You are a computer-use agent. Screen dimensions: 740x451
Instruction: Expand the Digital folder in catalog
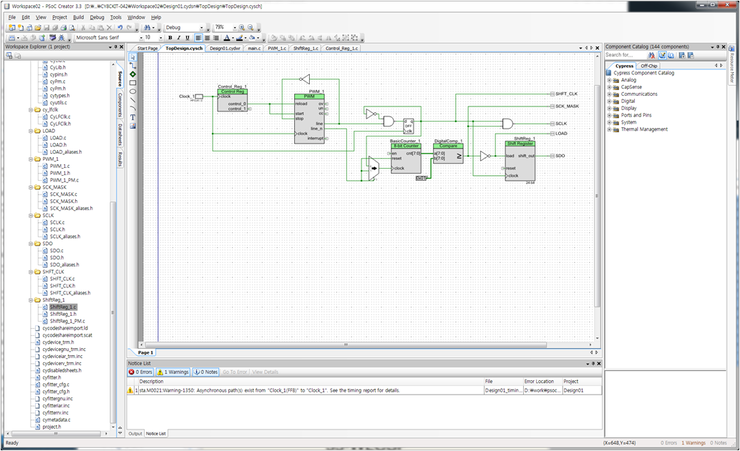609,101
